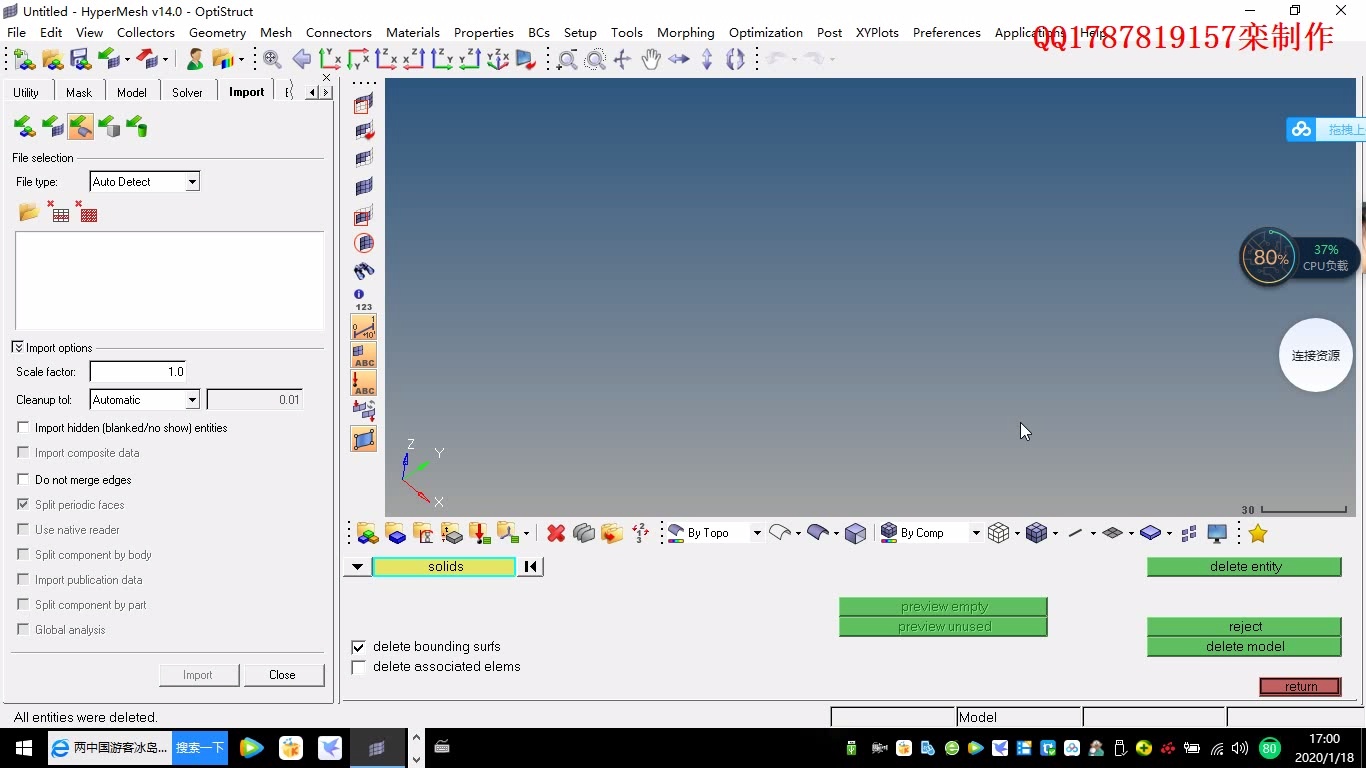Expand the Cleanup tol Automatic dropdown

pos(192,400)
